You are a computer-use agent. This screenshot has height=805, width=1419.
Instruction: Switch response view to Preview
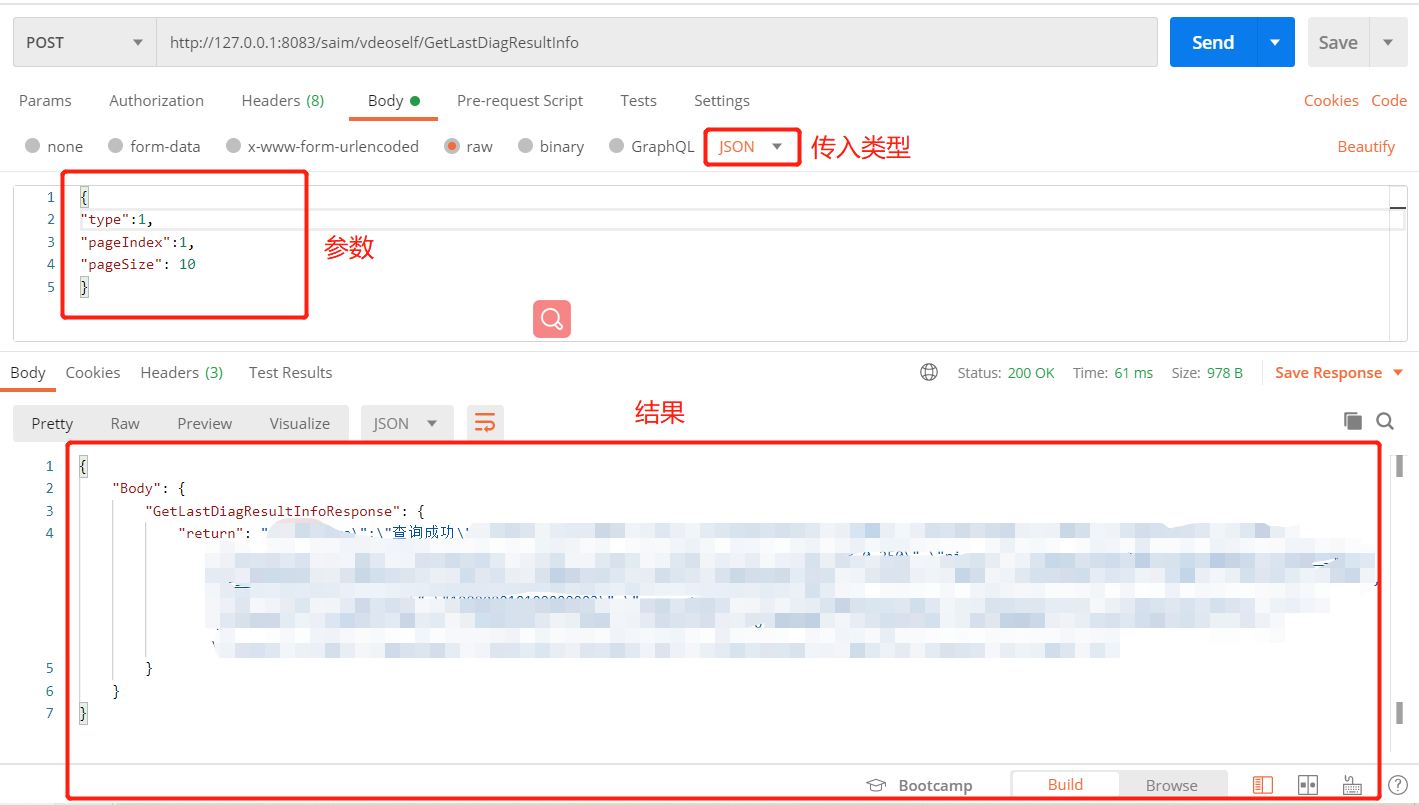pos(205,423)
